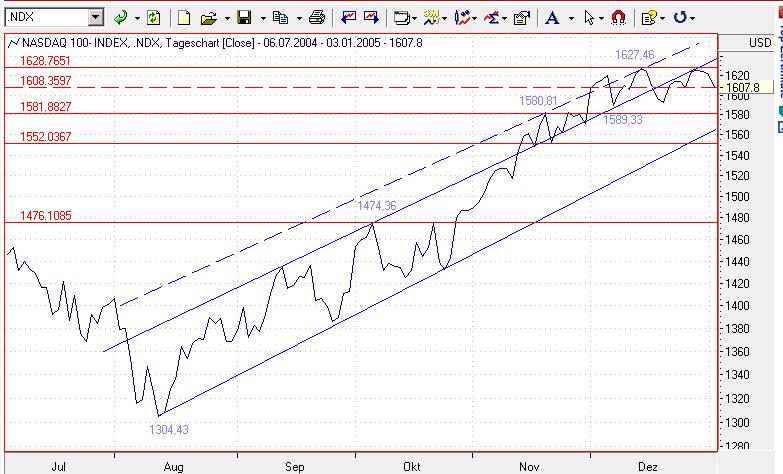
Task: Click the Dez label on time axis
Action: 648,467
